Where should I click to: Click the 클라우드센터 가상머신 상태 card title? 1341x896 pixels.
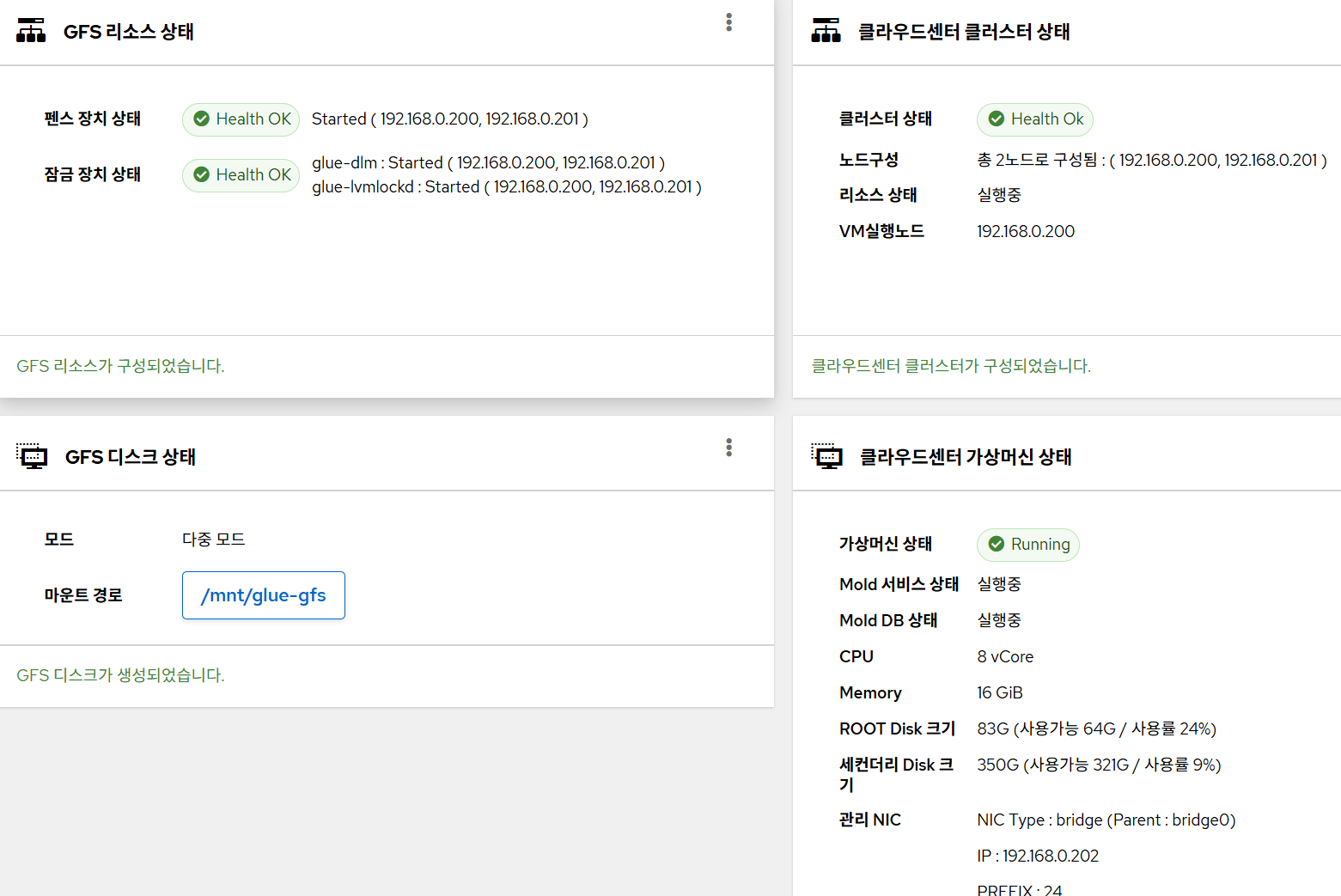(966, 457)
